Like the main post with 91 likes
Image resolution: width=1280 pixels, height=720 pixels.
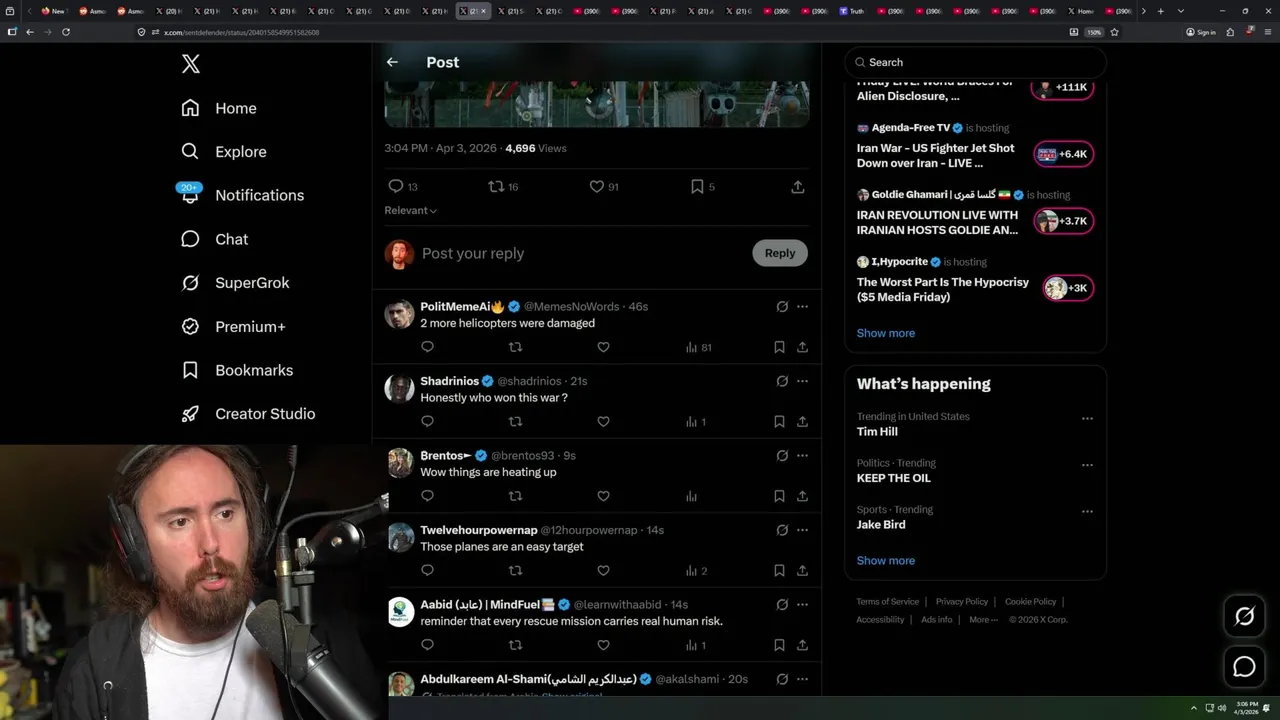pos(597,187)
